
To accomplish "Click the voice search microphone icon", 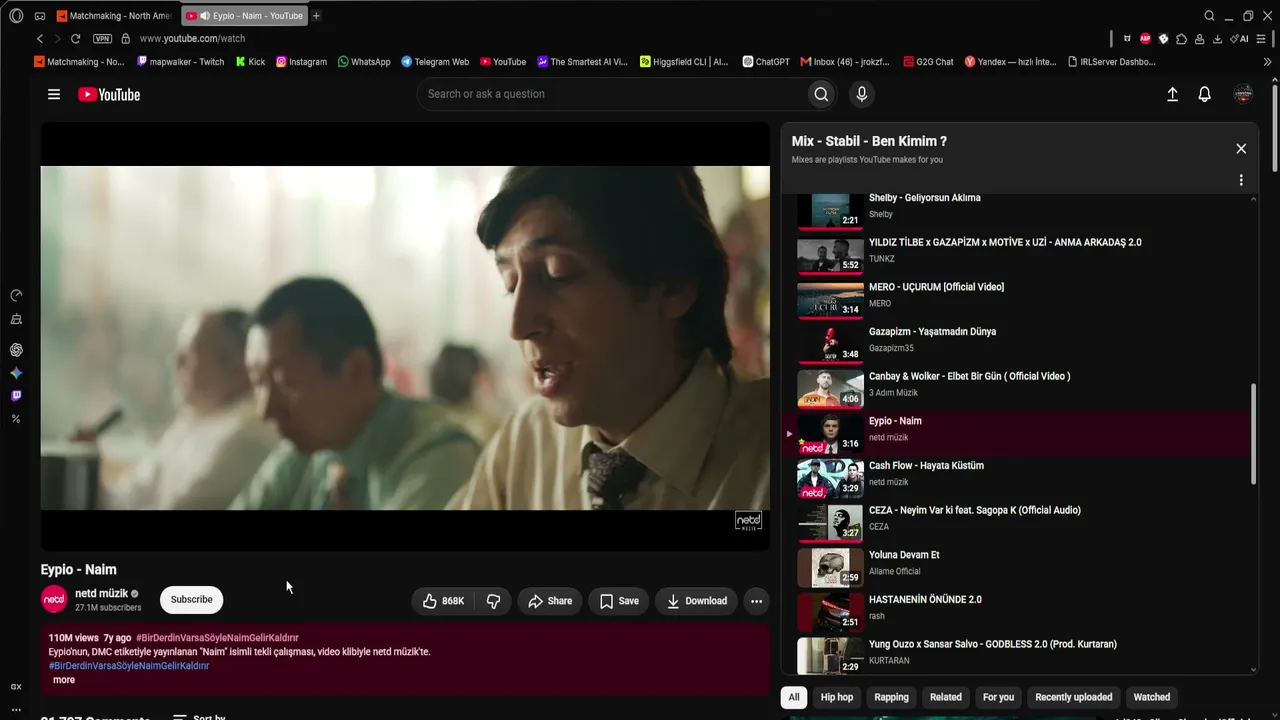I will click(861, 94).
